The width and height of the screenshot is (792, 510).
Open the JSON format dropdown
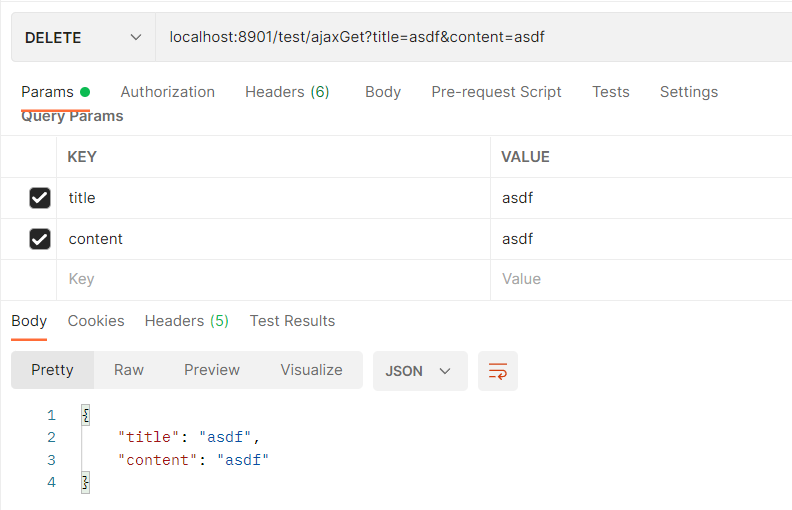coord(420,371)
